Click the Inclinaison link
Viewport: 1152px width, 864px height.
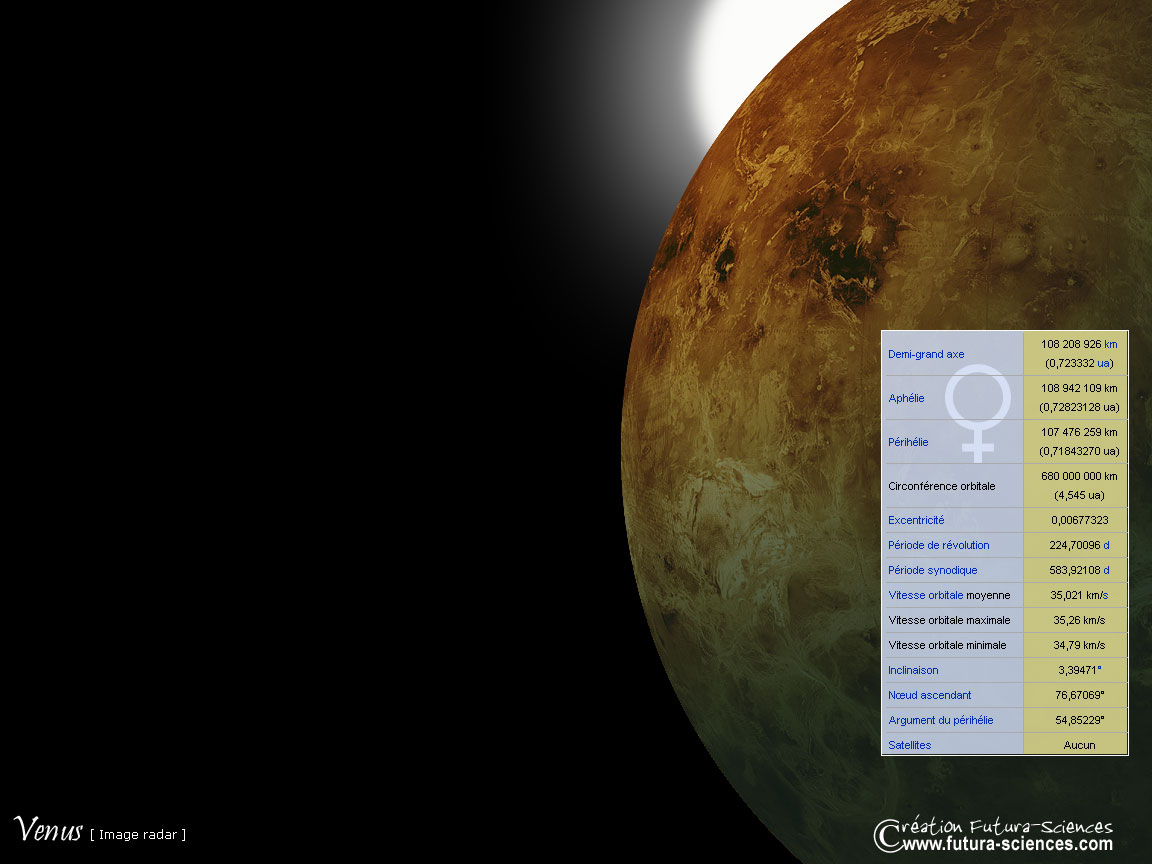point(913,670)
